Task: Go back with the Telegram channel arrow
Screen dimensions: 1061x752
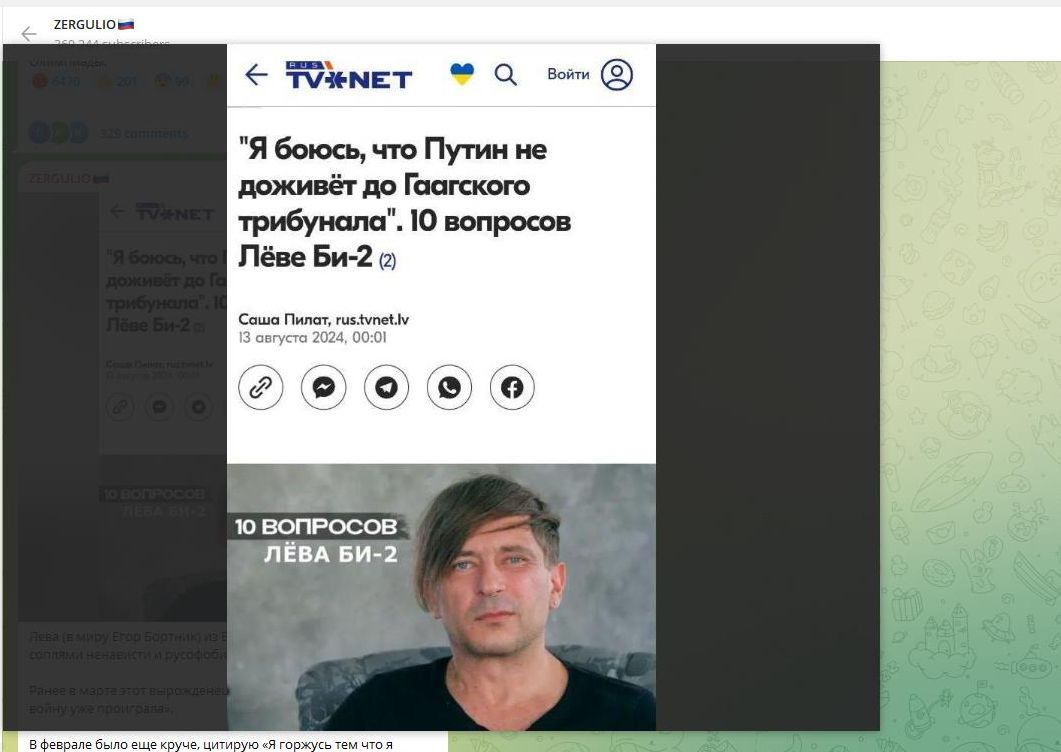Action: pyautogui.click(x=28, y=33)
